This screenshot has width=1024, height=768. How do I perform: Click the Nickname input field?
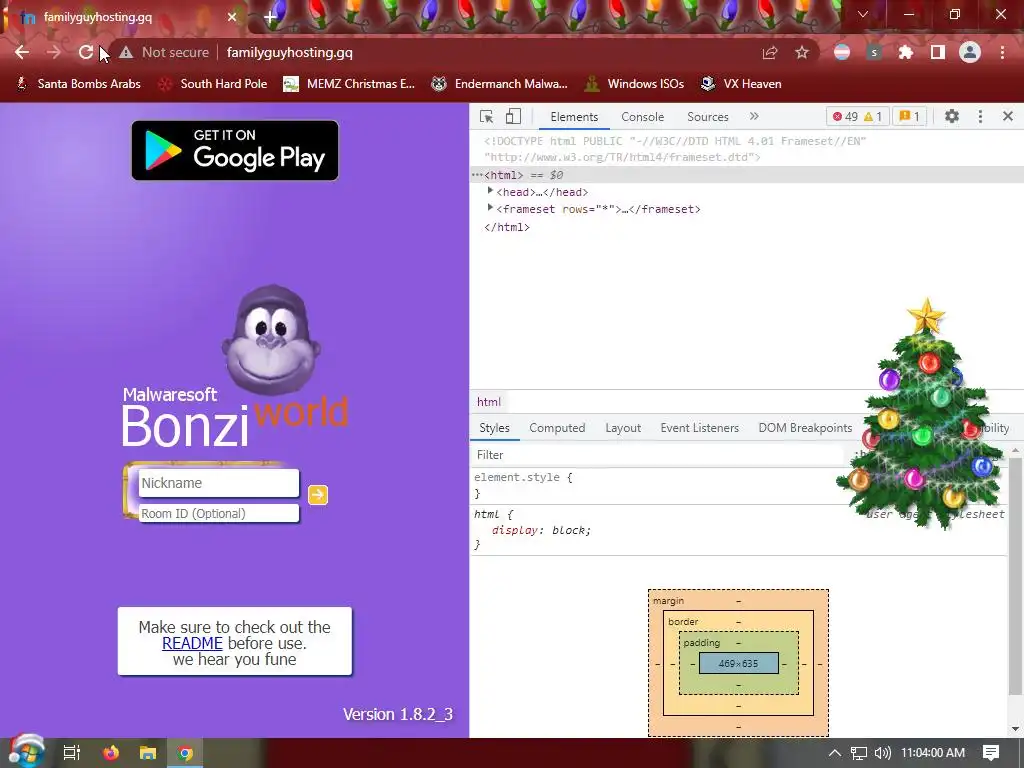click(x=219, y=483)
